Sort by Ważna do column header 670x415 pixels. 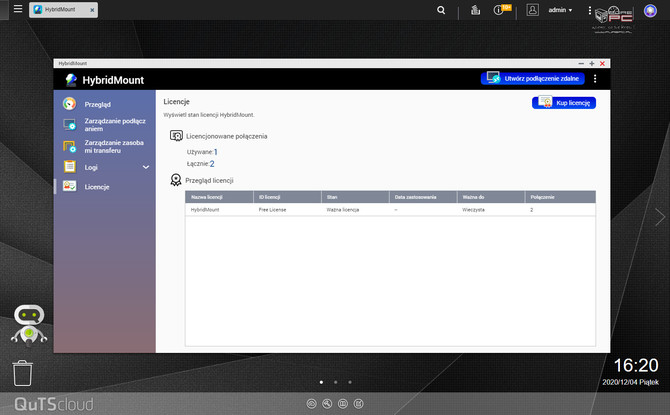click(491, 197)
